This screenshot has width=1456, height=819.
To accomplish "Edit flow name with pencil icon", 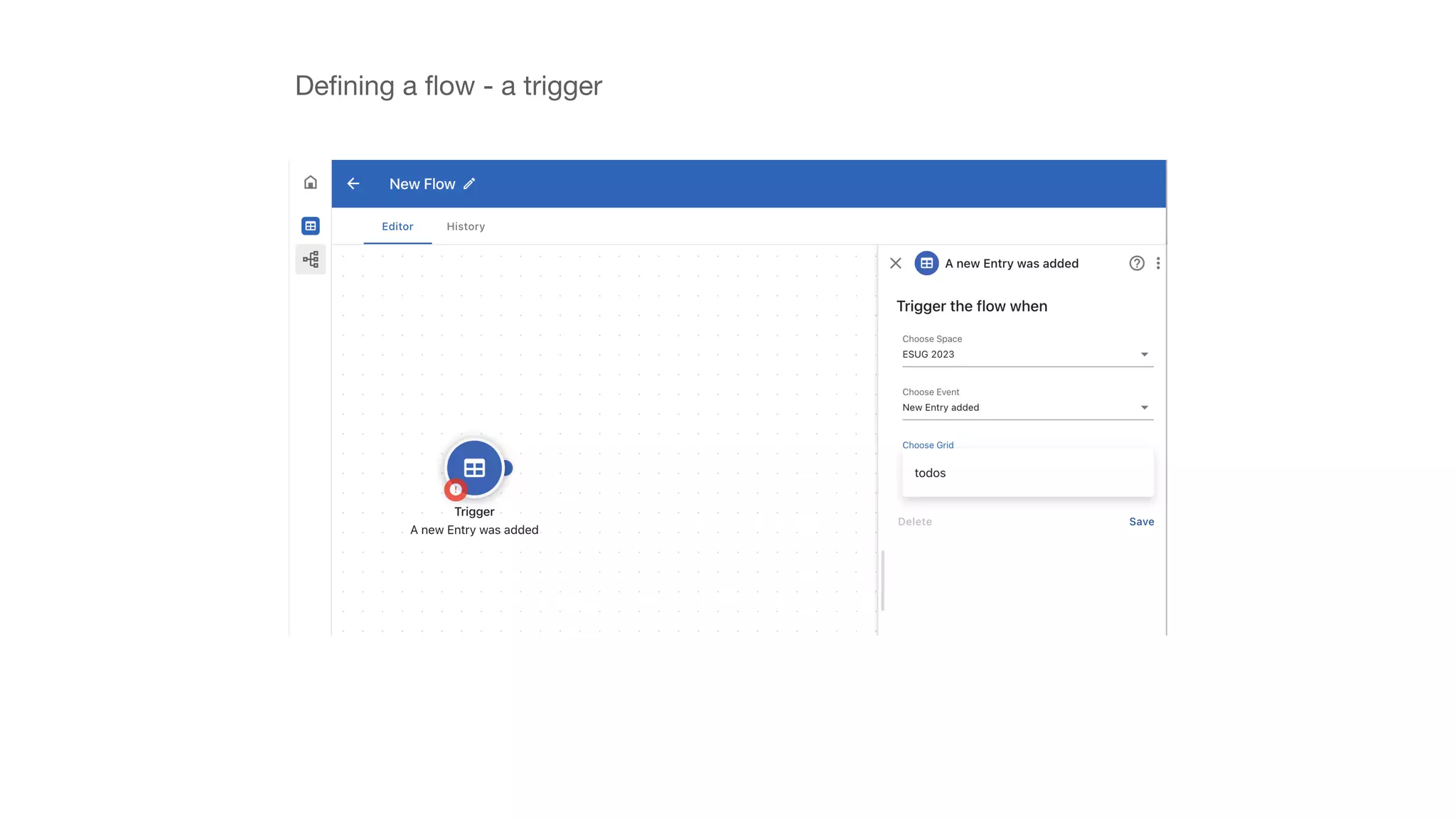I will [x=469, y=184].
